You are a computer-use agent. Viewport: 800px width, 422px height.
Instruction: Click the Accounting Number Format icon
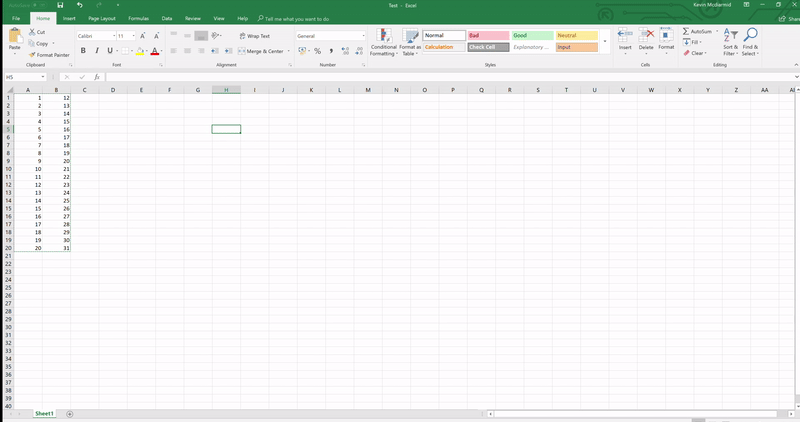click(302, 51)
